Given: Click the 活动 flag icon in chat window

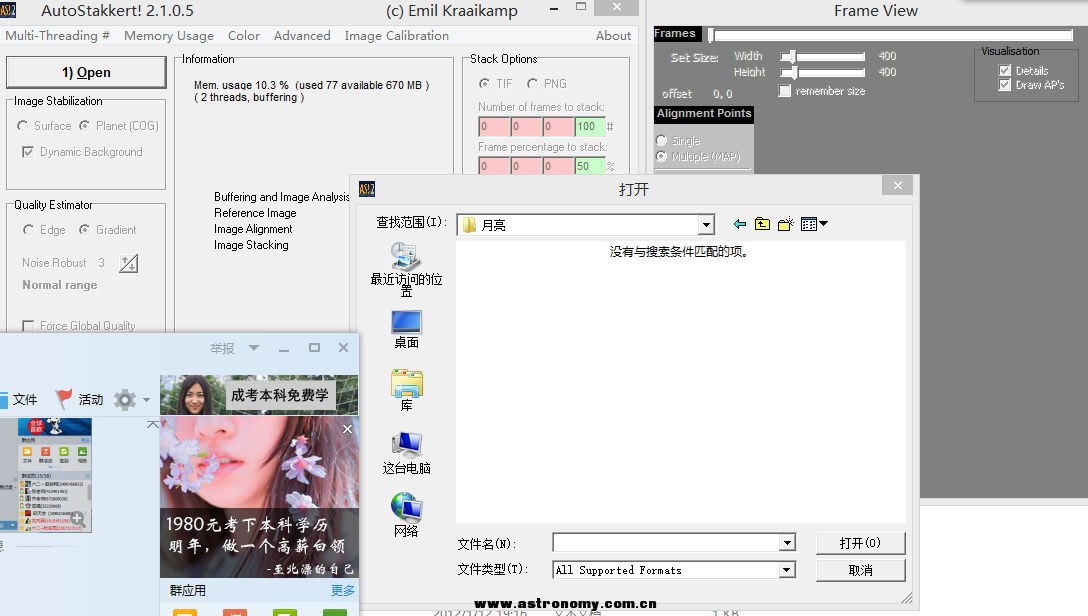Looking at the screenshot, I should coord(64,399).
